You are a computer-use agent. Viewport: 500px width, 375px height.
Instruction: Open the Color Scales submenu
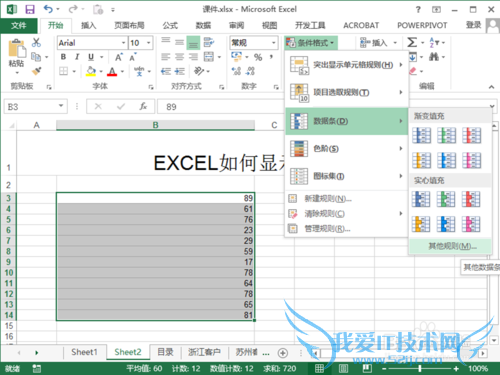point(346,149)
